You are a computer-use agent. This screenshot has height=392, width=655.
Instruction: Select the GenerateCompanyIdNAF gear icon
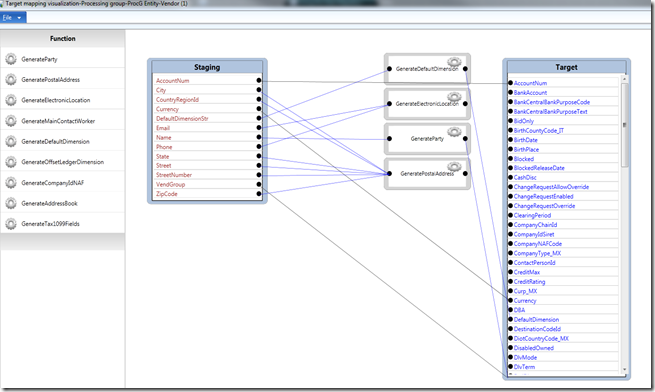11,183
